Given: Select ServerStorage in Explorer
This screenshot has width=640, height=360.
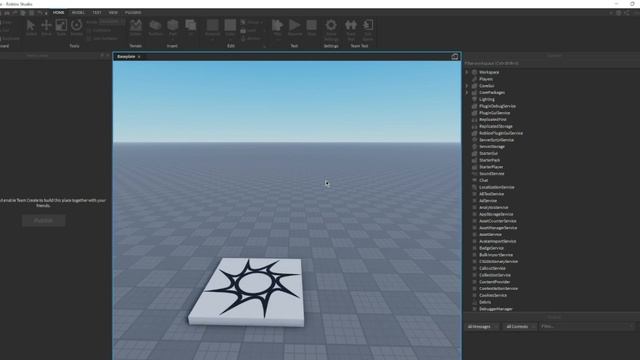Looking at the screenshot, I should click(492, 147).
